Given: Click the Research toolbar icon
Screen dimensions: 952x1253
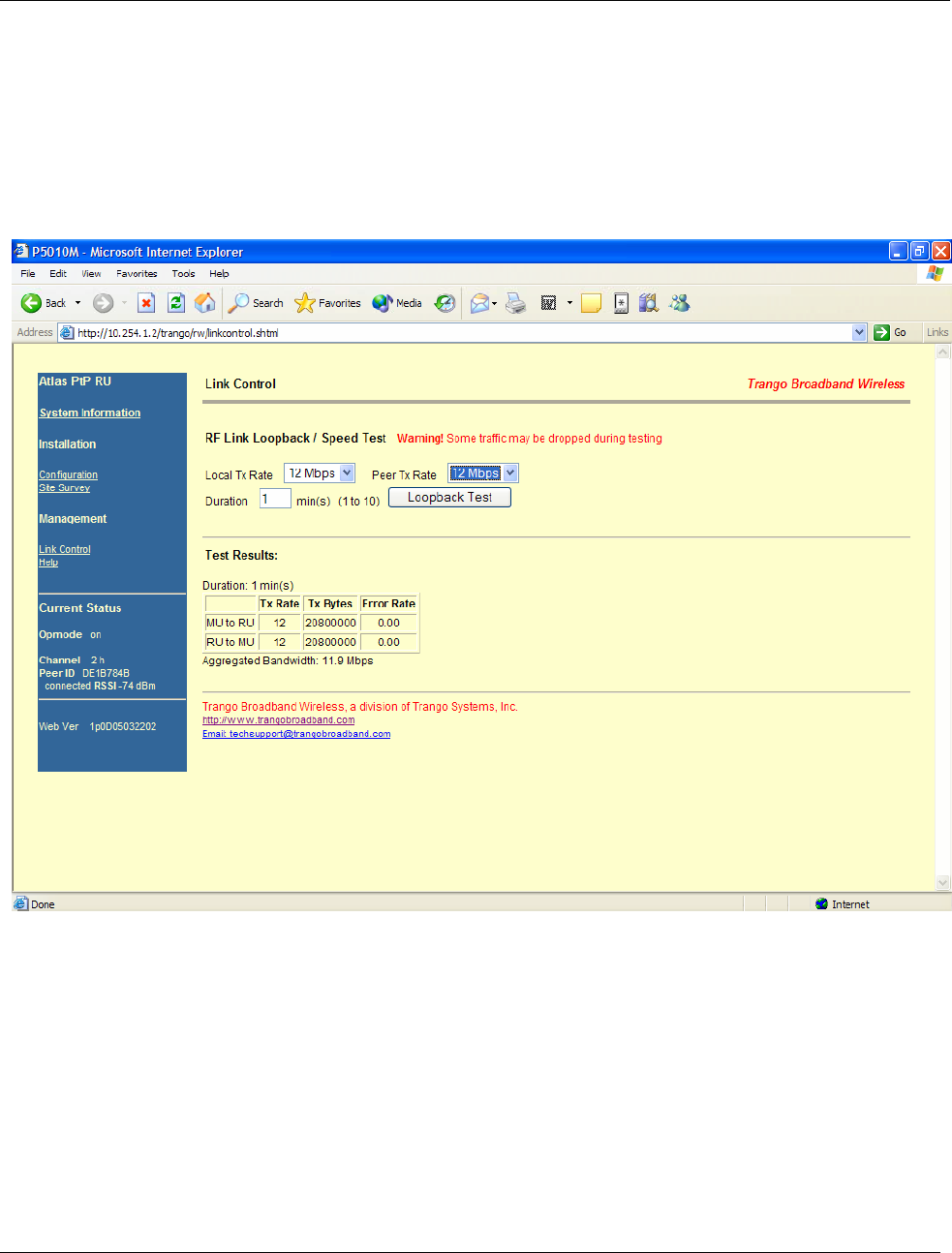Looking at the screenshot, I should pyautogui.click(x=621, y=303).
